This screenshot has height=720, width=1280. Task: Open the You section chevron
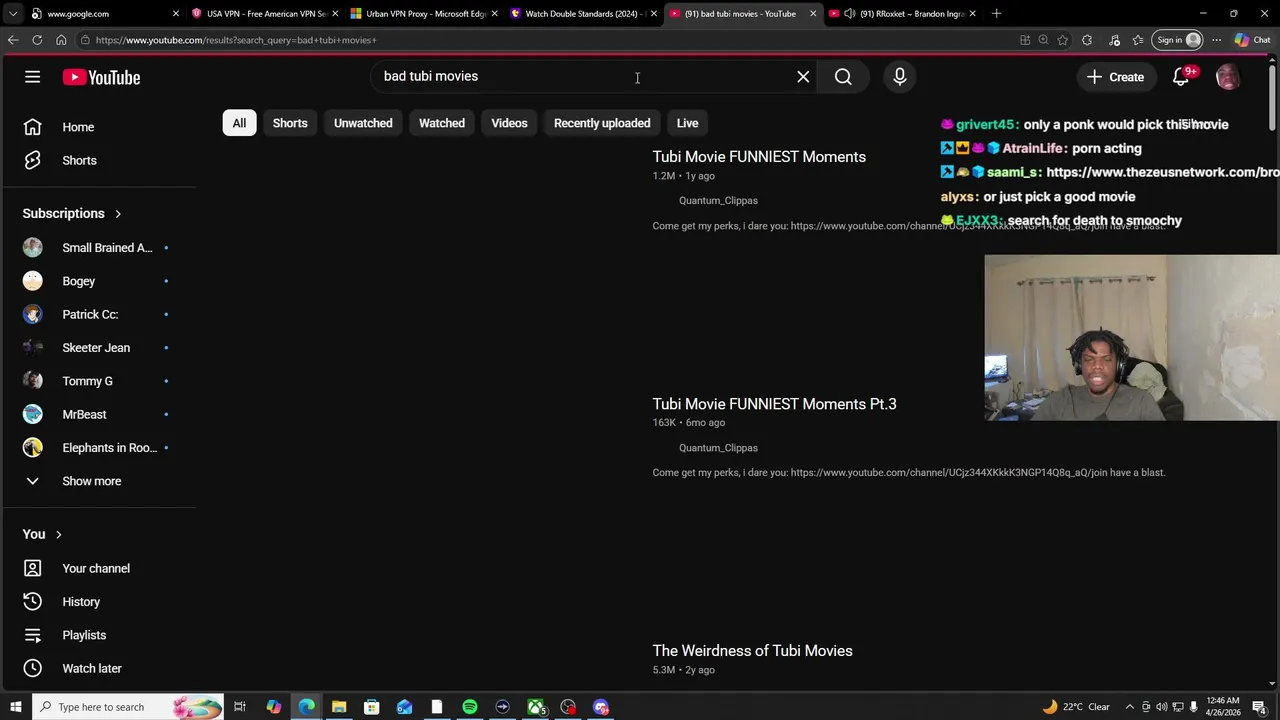tap(58, 535)
